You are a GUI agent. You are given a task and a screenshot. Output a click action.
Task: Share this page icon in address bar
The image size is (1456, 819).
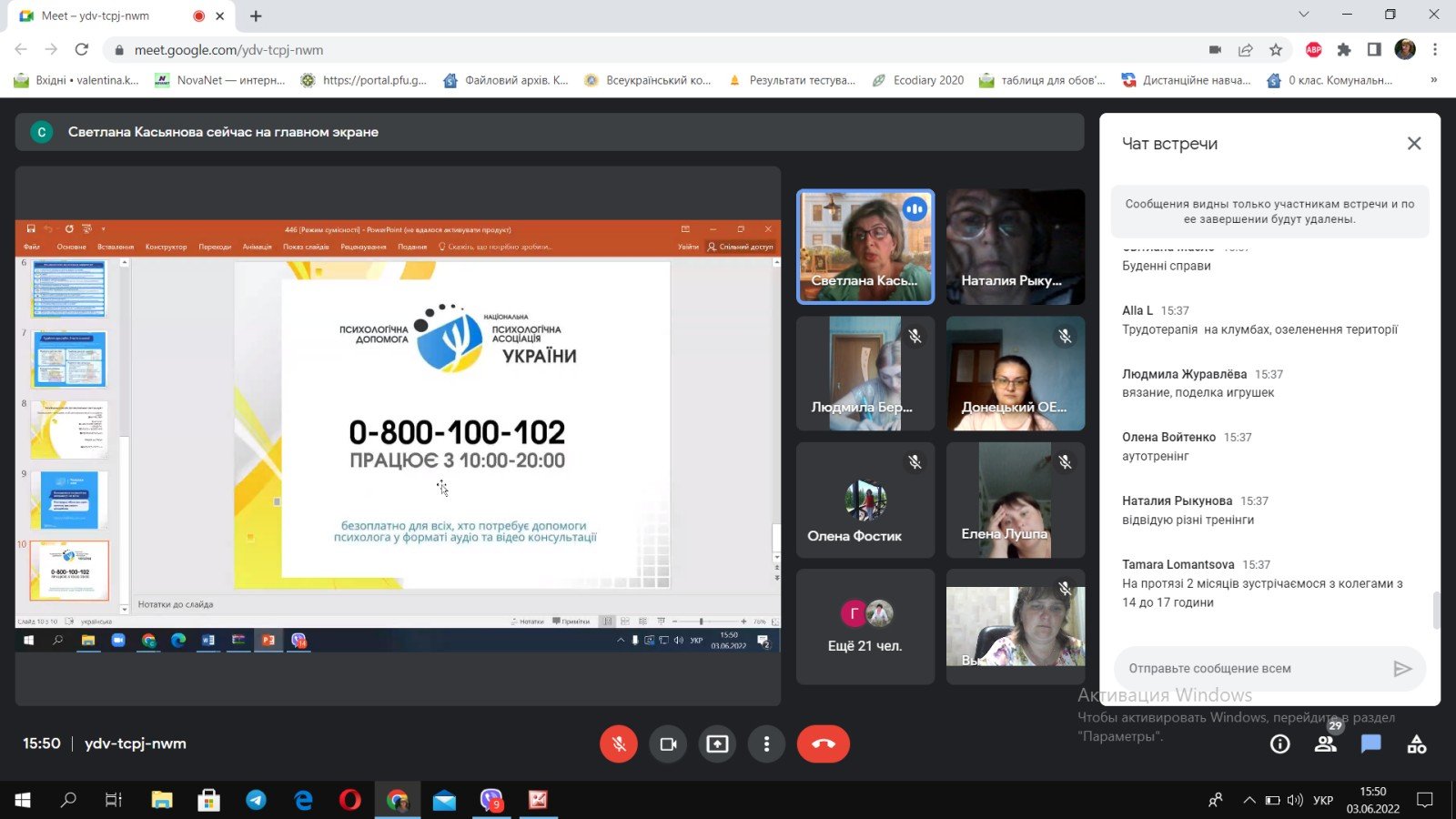click(x=1246, y=50)
